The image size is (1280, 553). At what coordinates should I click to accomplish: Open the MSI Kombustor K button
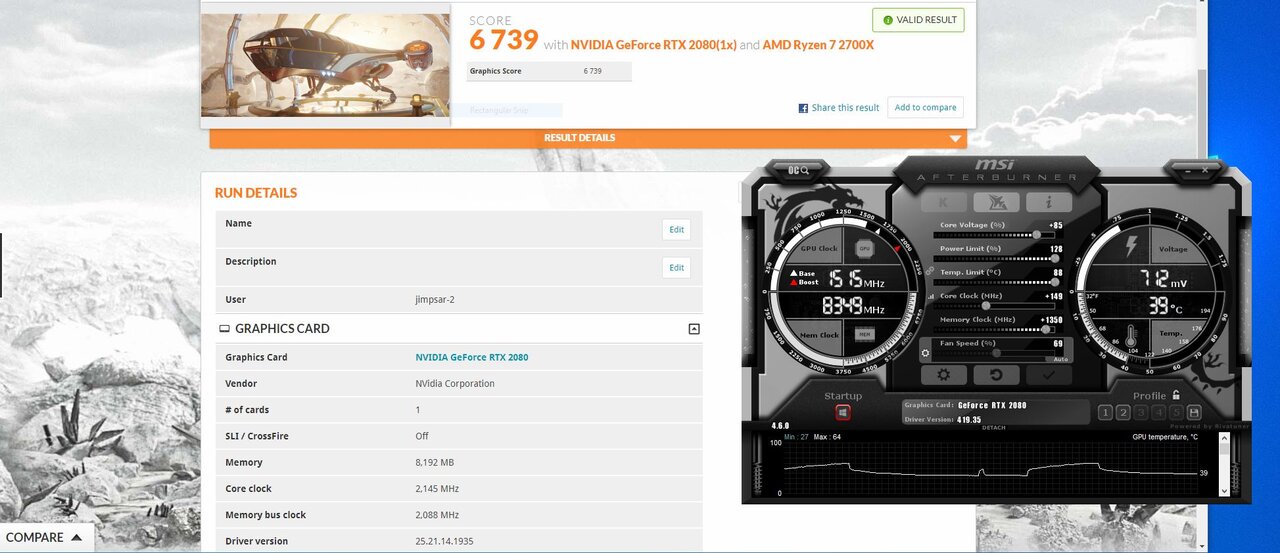(945, 201)
